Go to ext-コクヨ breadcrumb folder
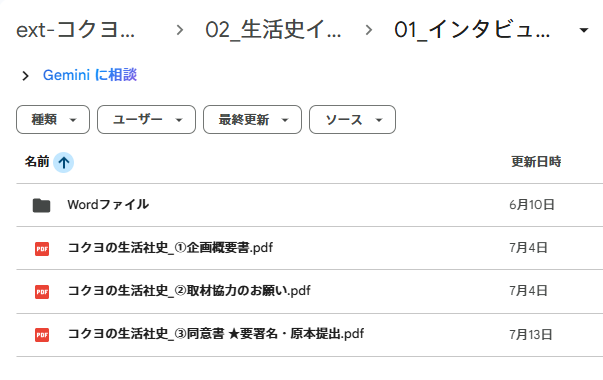This screenshot has height=380, width=603. pos(75,30)
